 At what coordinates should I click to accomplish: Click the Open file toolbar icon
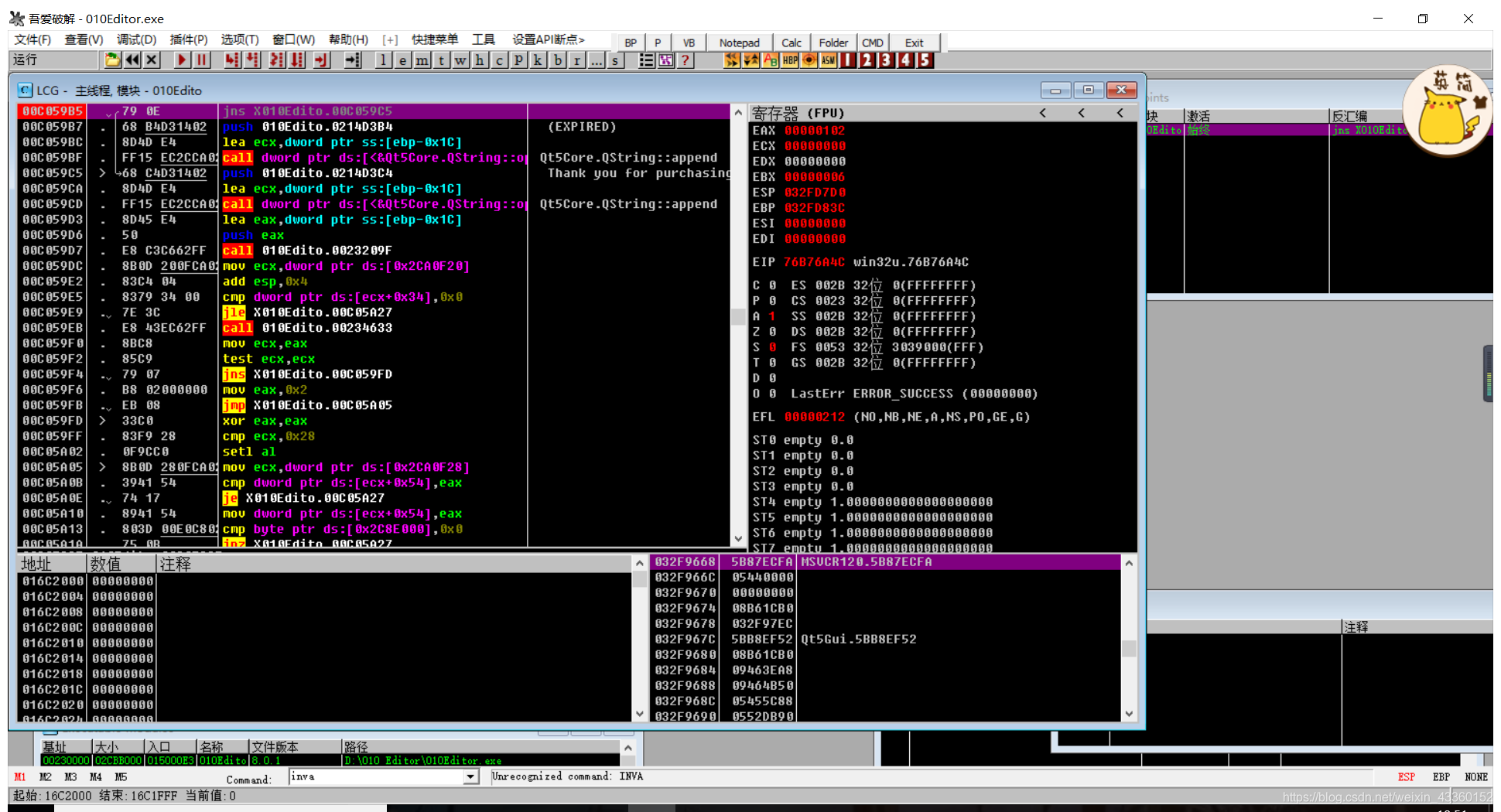point(112,60)
